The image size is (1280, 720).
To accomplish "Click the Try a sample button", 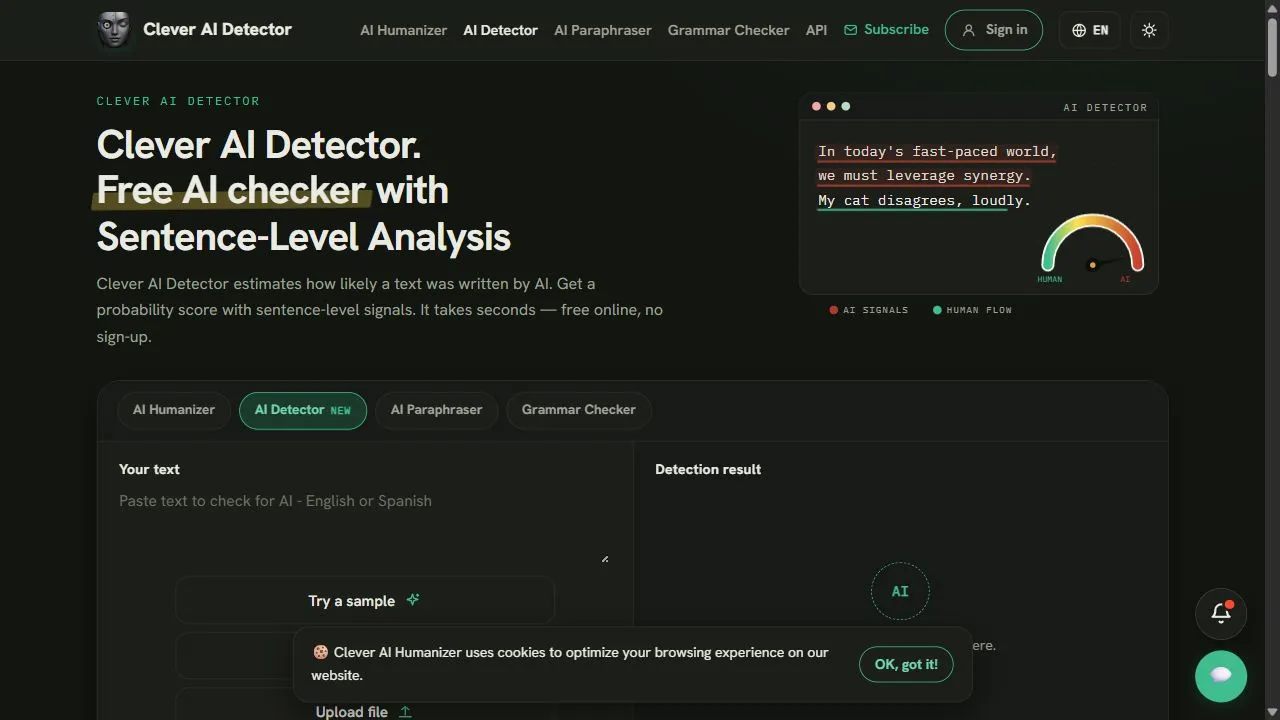I will [365, 601].
